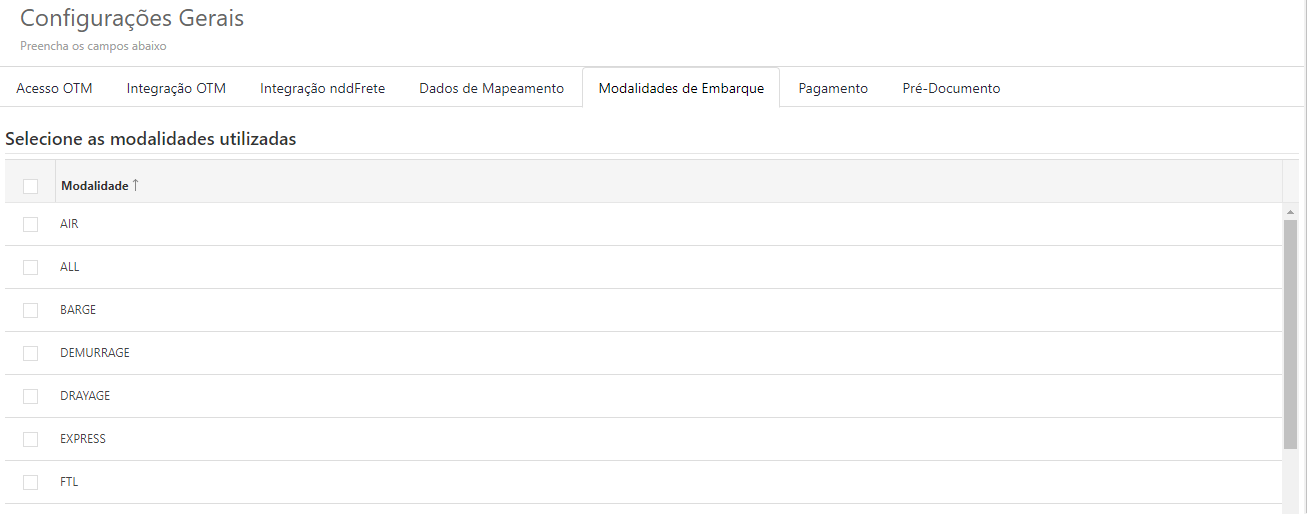The width and height of the screenshot is (1307, 514).
Task: Click the scrollbar up arrow
Action: click(1290, 212)
